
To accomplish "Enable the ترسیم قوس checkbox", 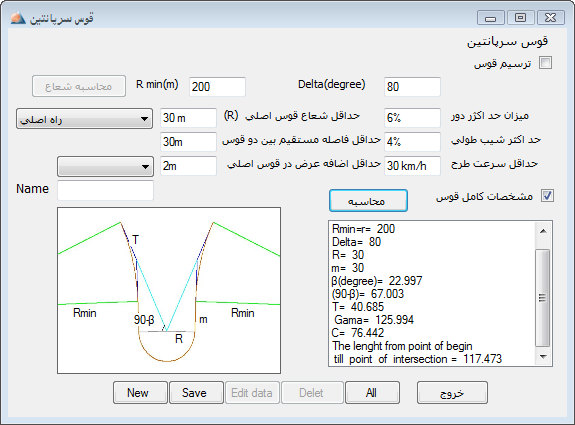I will pos(545,63).
